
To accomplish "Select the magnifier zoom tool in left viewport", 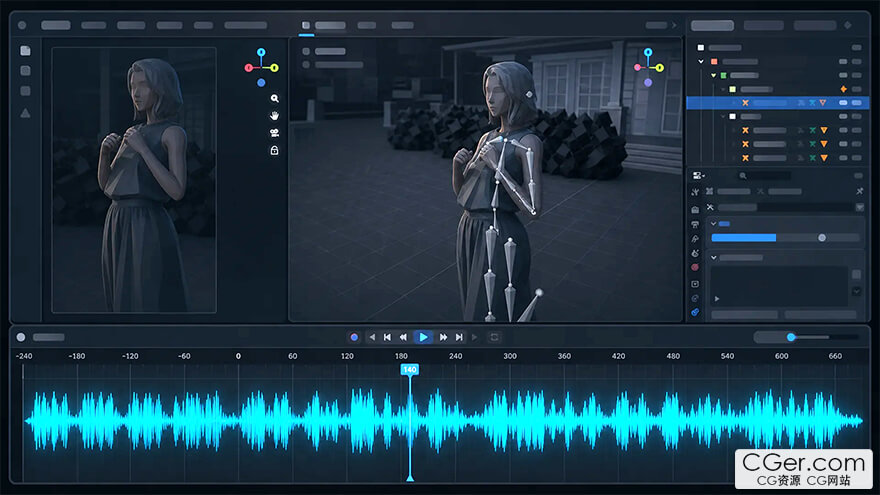I will coord(274,98).
